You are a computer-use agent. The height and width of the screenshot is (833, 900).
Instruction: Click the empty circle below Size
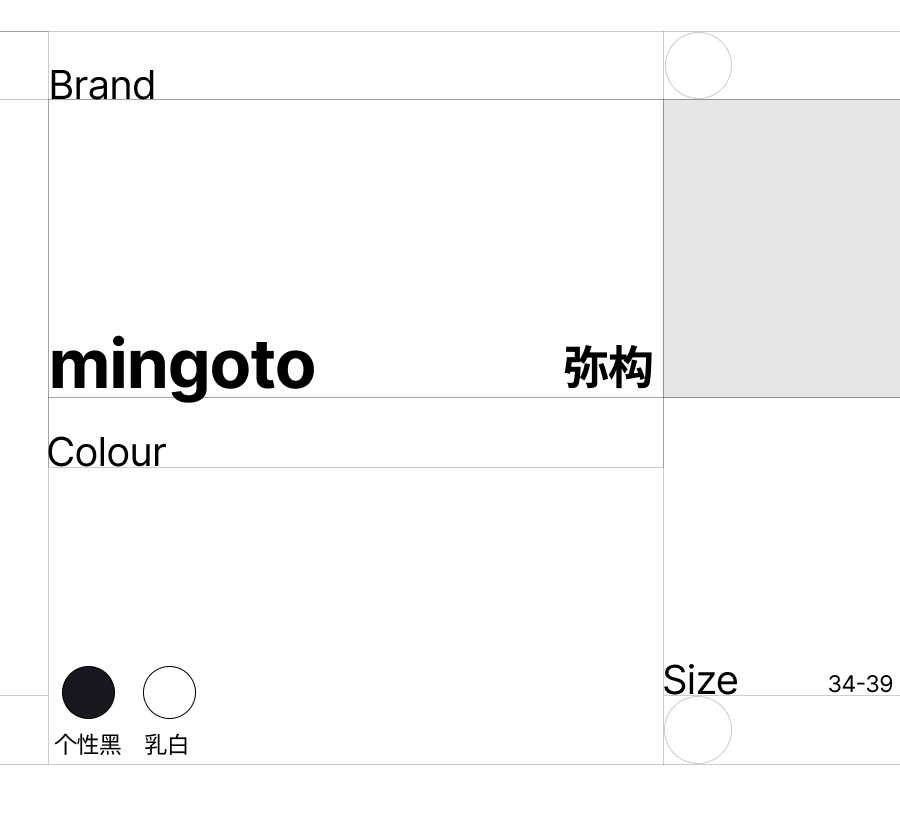point(698,730)
